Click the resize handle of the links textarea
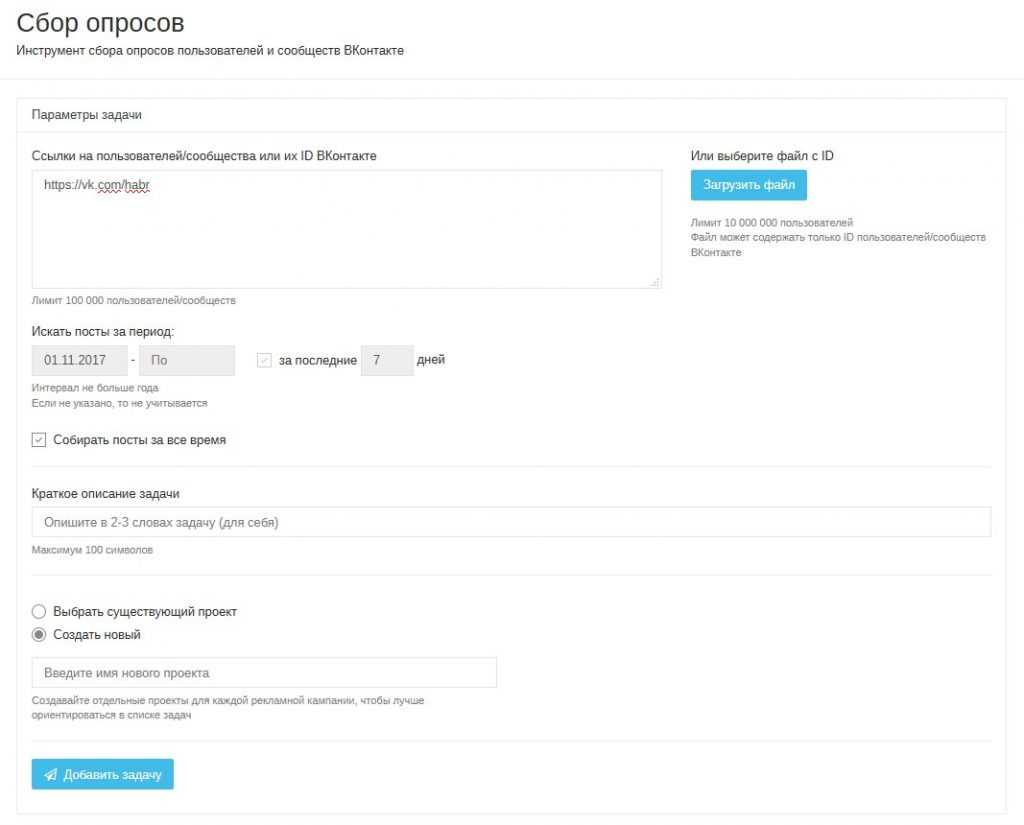The width and height of the screenshot is (1024, 825). click(655, 283)
